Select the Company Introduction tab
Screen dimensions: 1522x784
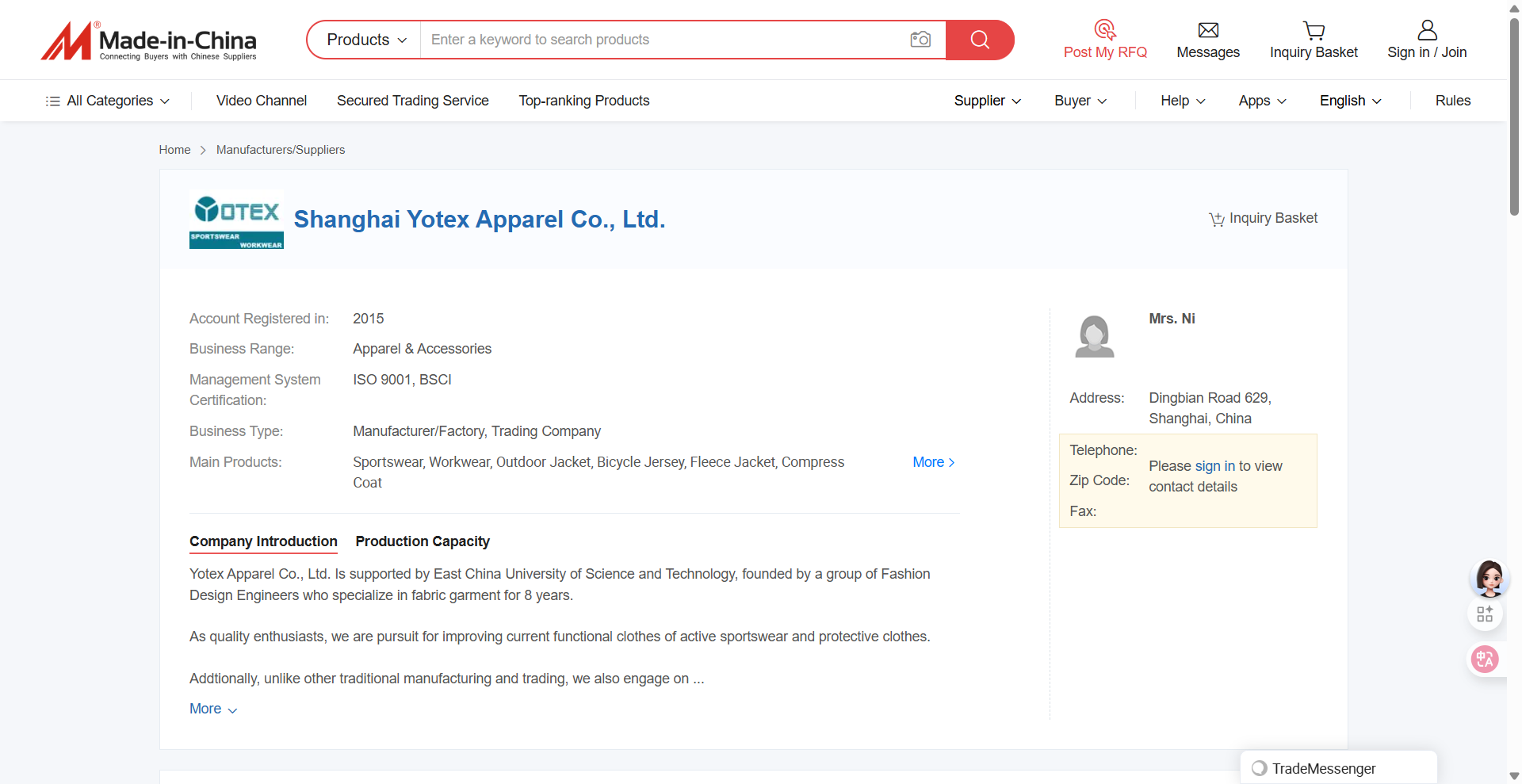263,541
